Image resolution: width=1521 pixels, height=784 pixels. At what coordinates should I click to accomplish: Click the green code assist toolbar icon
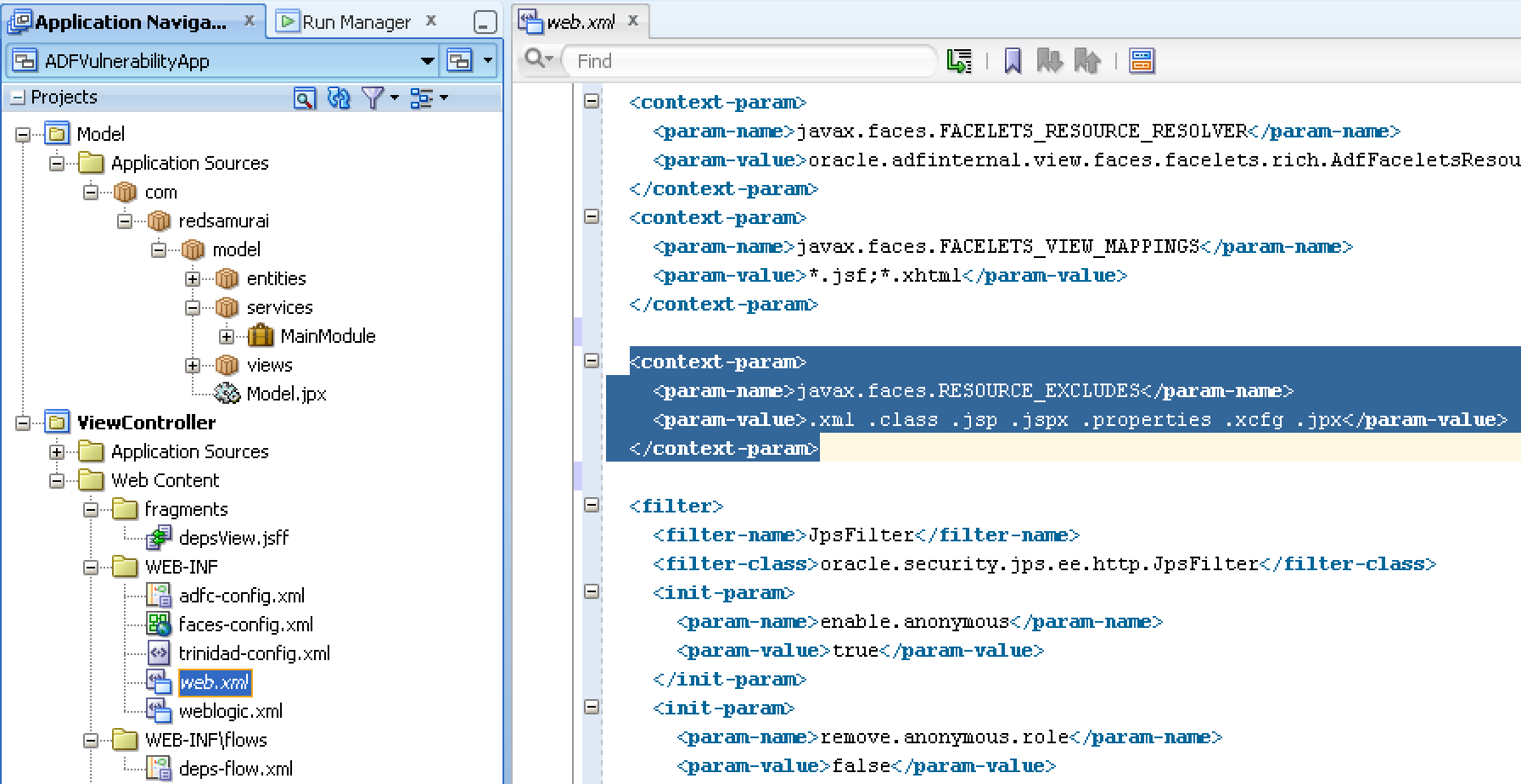pos(959,60)
